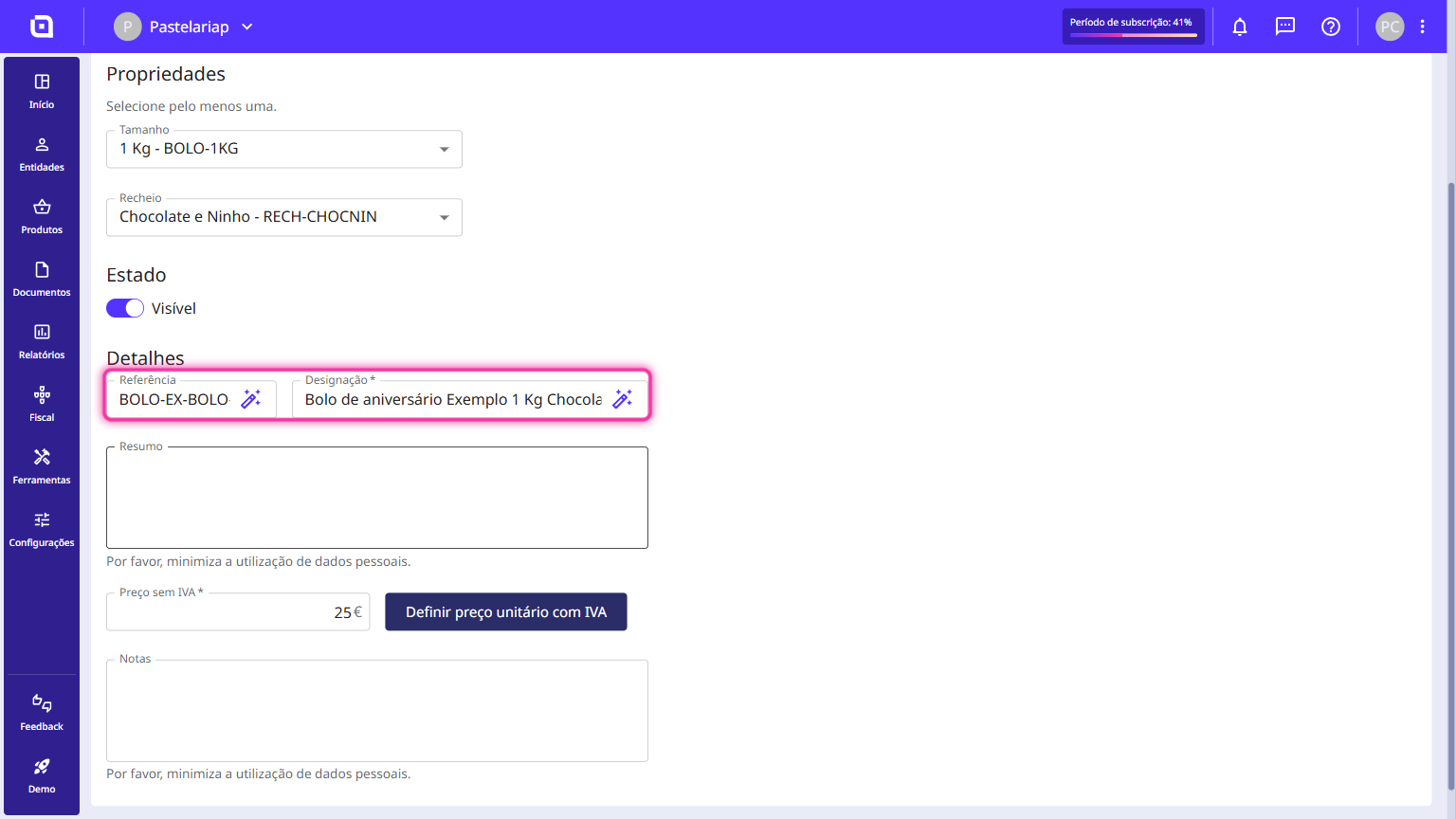View Relatórios from the sidebar
The width and height of the screenshot is (1456, 819).
(42, 341)
